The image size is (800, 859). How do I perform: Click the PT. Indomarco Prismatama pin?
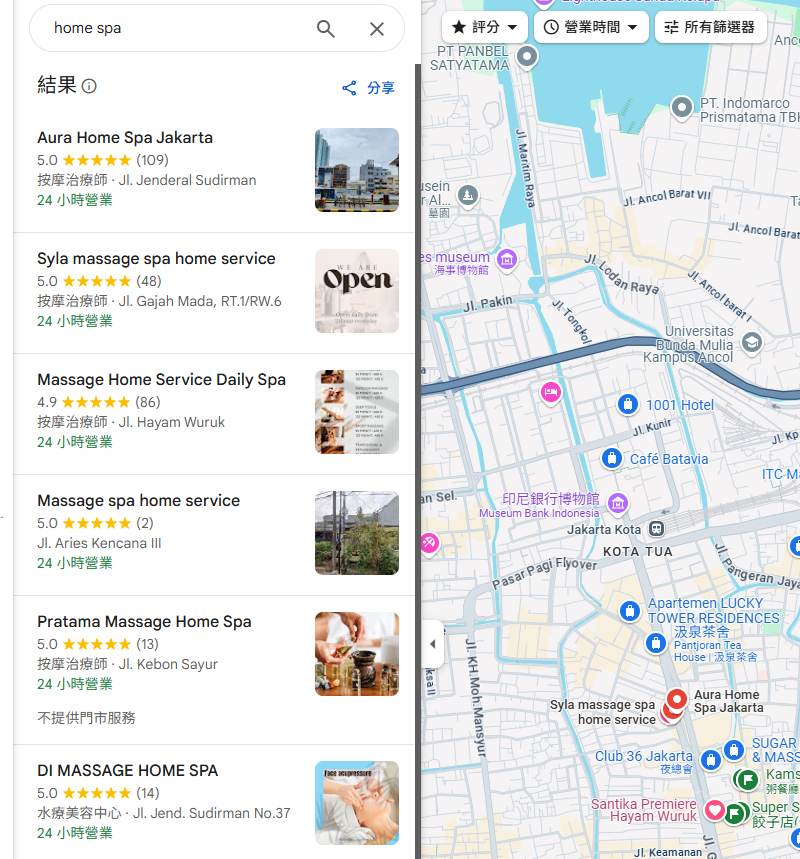coord(682,107)
